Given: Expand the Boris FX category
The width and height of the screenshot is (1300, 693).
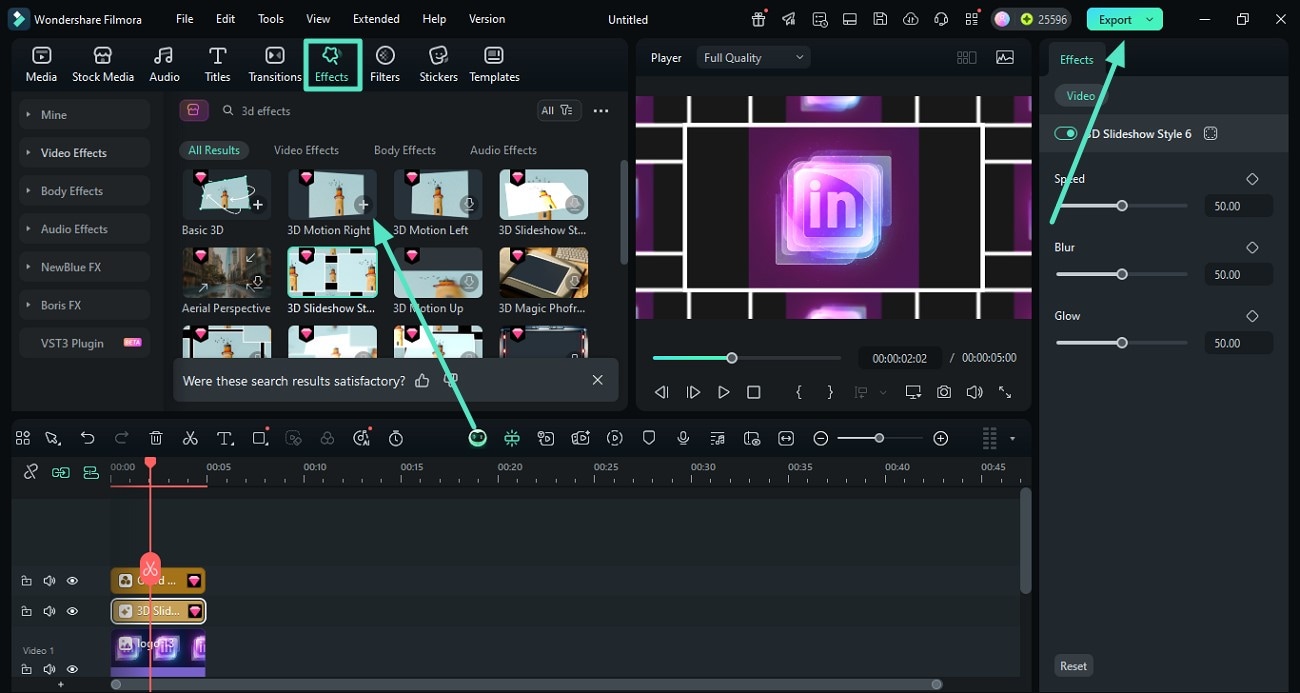Looking at the screenshot, I should coord(84,305).
